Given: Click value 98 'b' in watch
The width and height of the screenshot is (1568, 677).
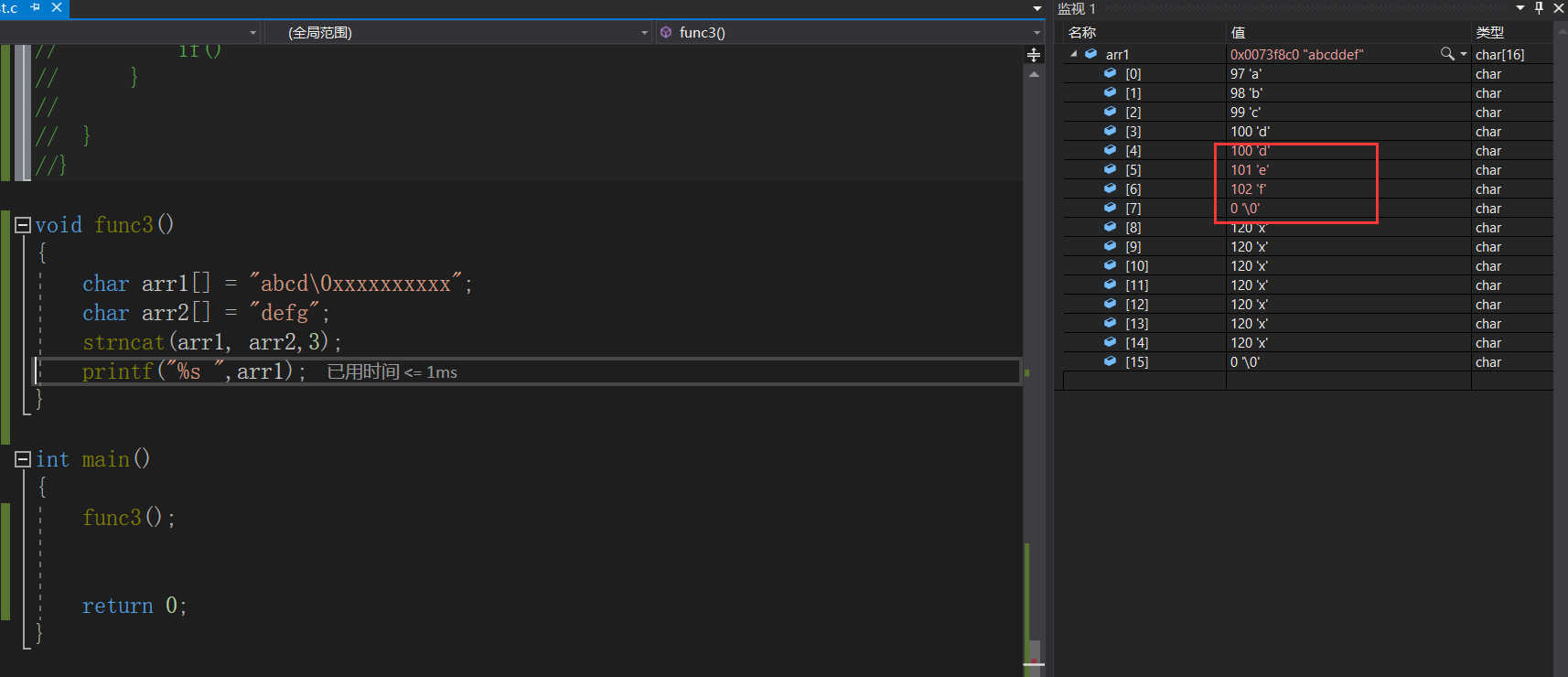Looking at the screenshot, I should tap(1246, 93).
